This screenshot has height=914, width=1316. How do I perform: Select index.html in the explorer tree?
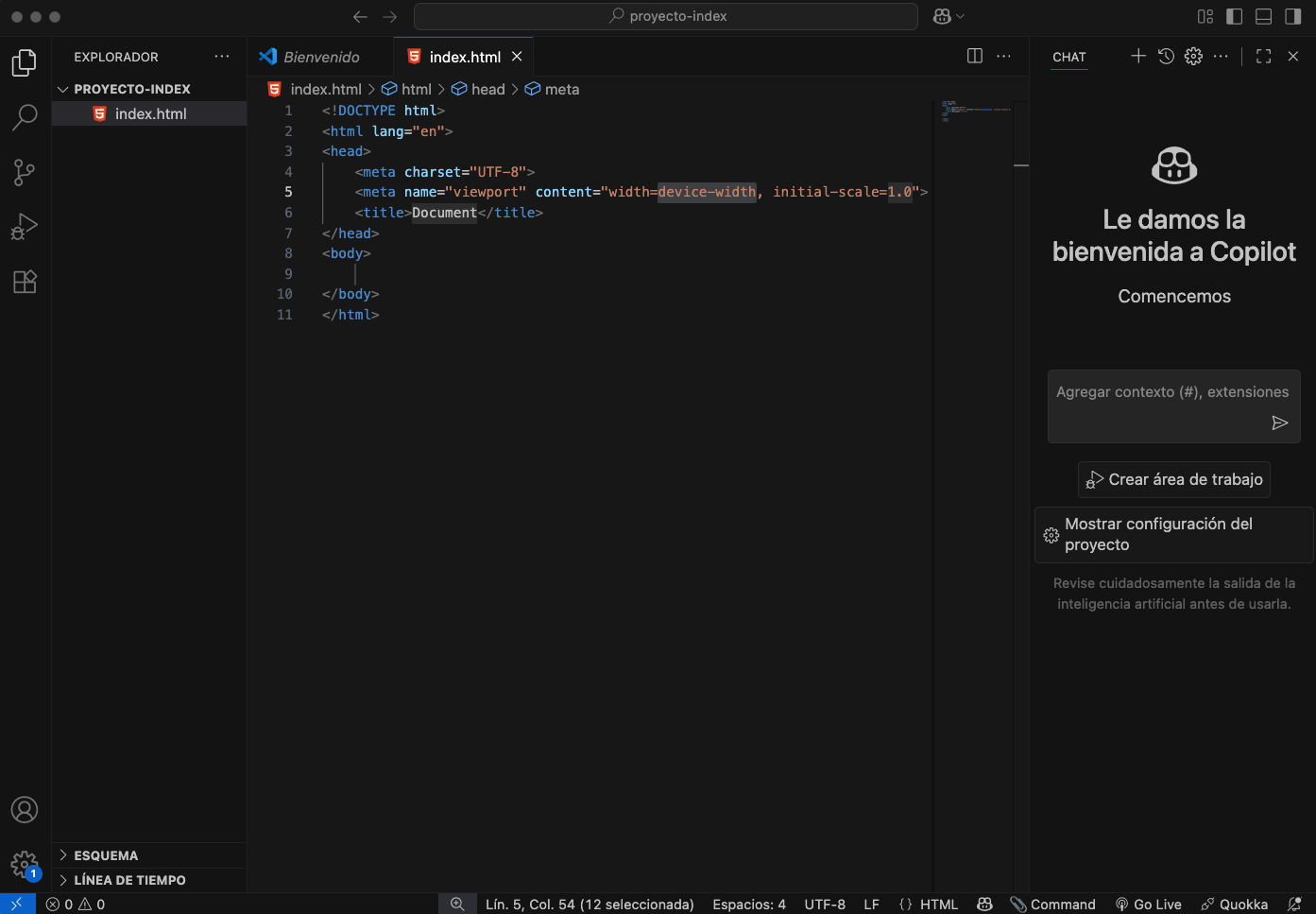point(149,113)
